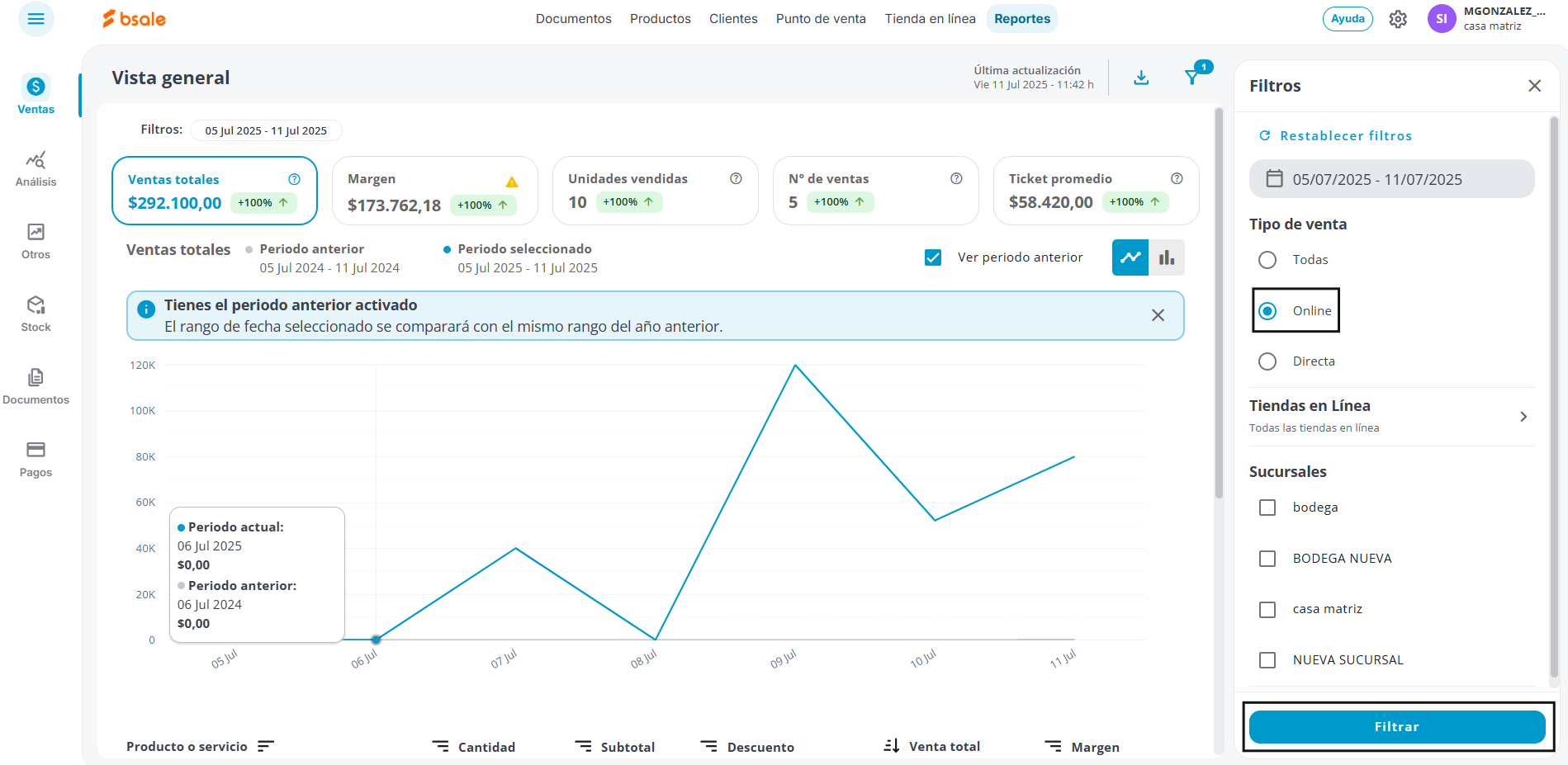Show help for N° de ventas
The image size is (1568, 765).
point(956,178)
